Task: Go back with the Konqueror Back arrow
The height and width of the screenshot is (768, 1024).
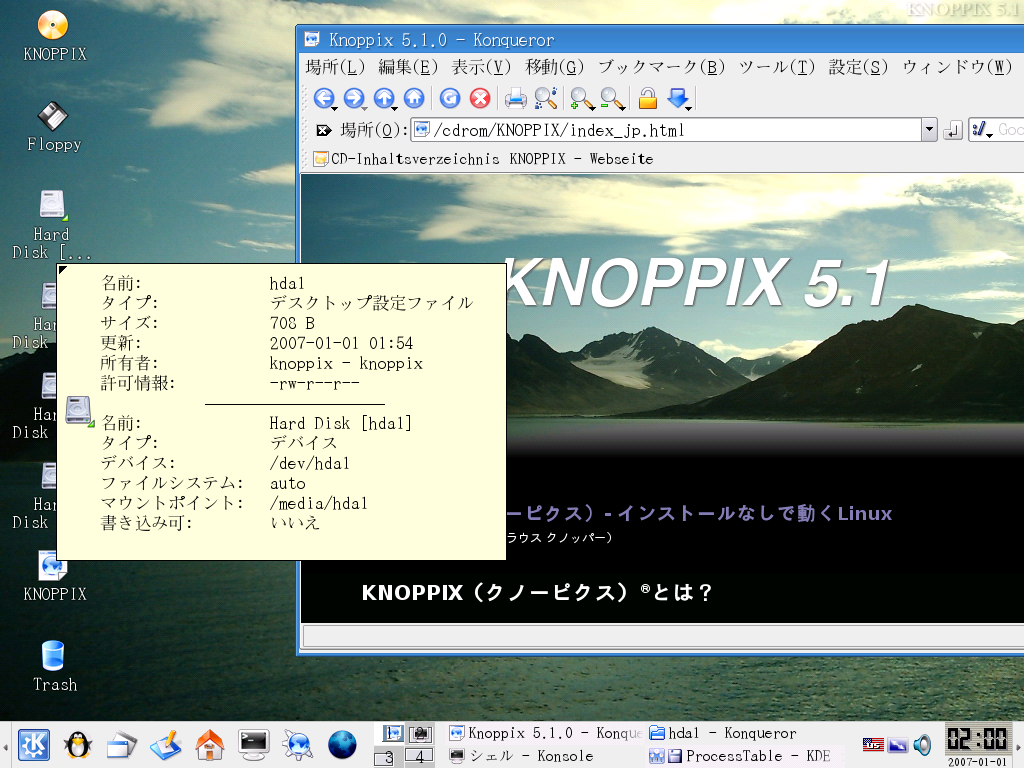Action: click(323, 99)
